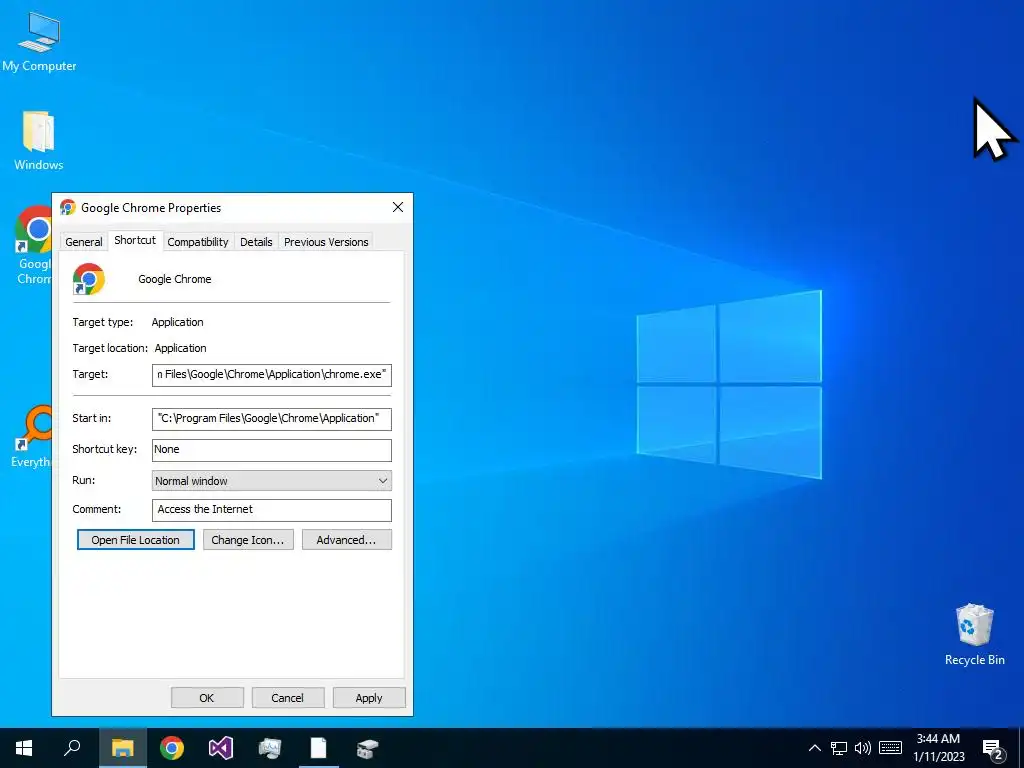This screenshot has height=768, width=1024.
Task: Click the Target location value Application
Action: 180,348
